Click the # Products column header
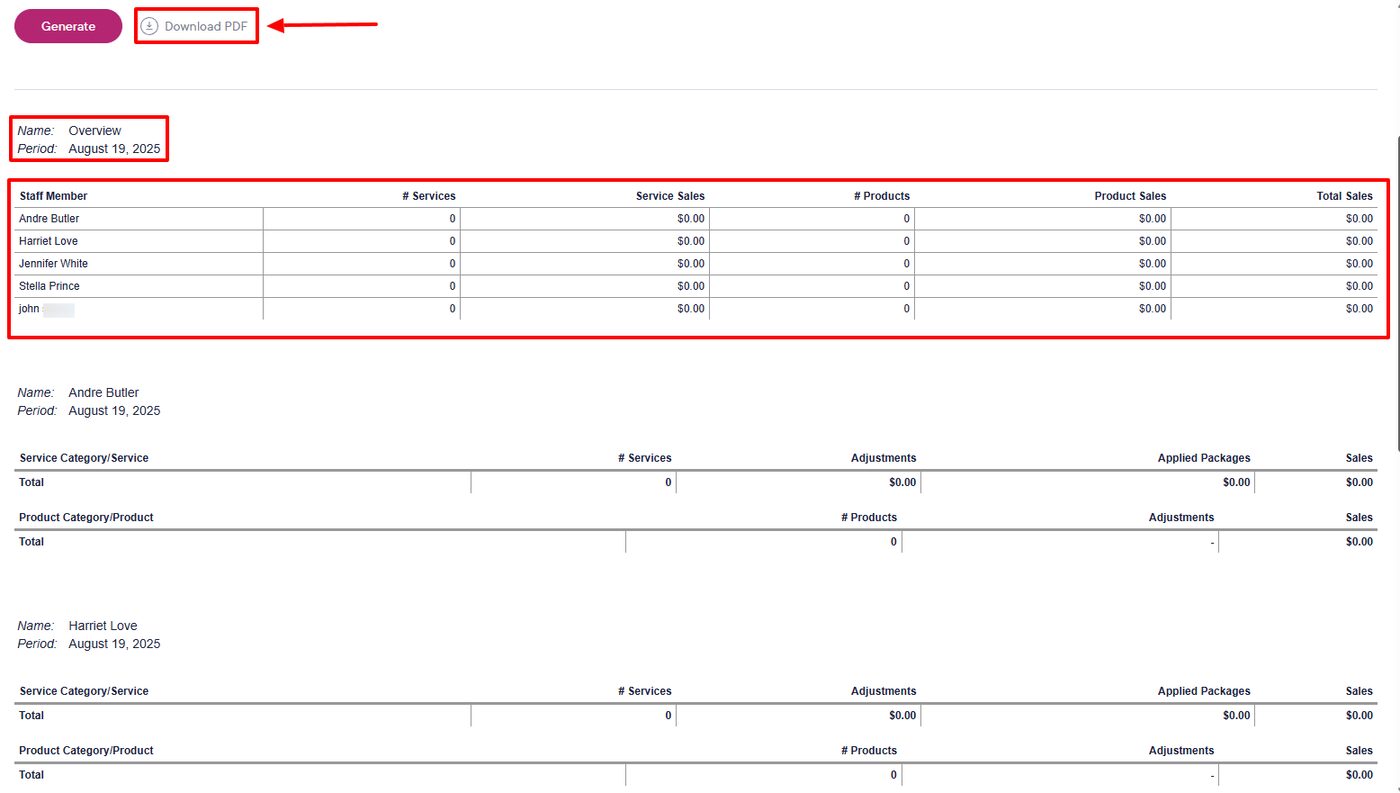Image resolution: width=1400 pixels, height=793 pixels. tap(882, 196)
